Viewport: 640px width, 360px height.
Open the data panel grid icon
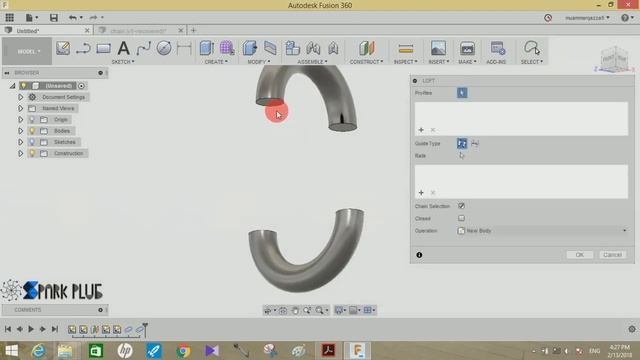tap(9, 18)
